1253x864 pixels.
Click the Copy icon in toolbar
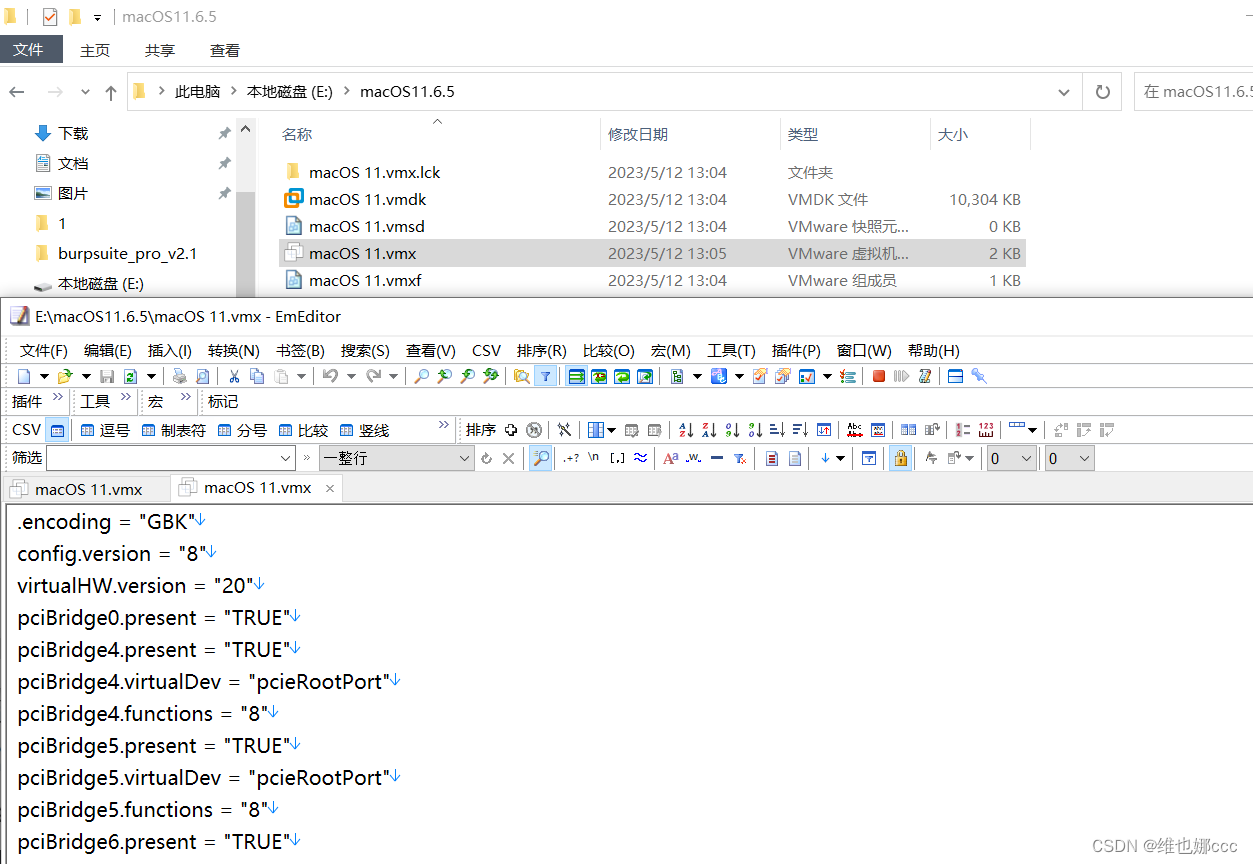pyautogui.click(x=257, y=376)
